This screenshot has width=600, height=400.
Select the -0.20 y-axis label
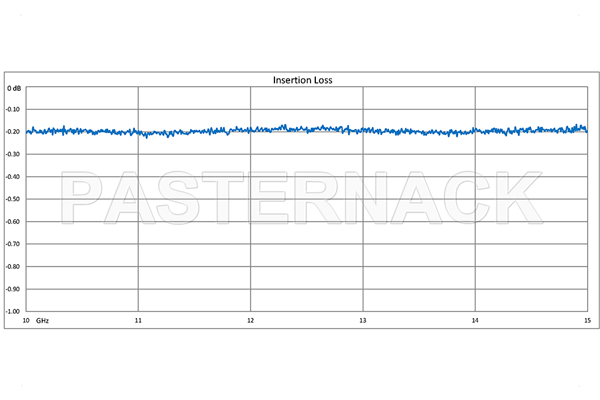click(14, 132)
